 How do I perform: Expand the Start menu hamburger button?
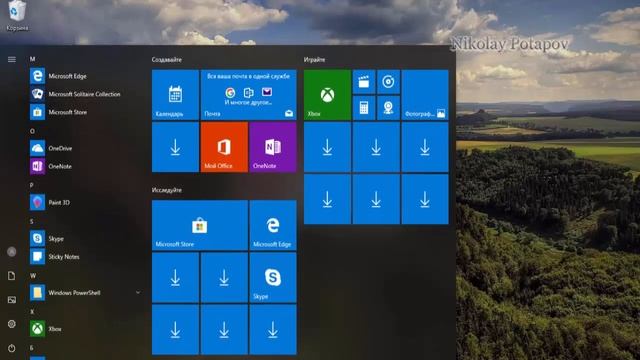tap(12, 60)
